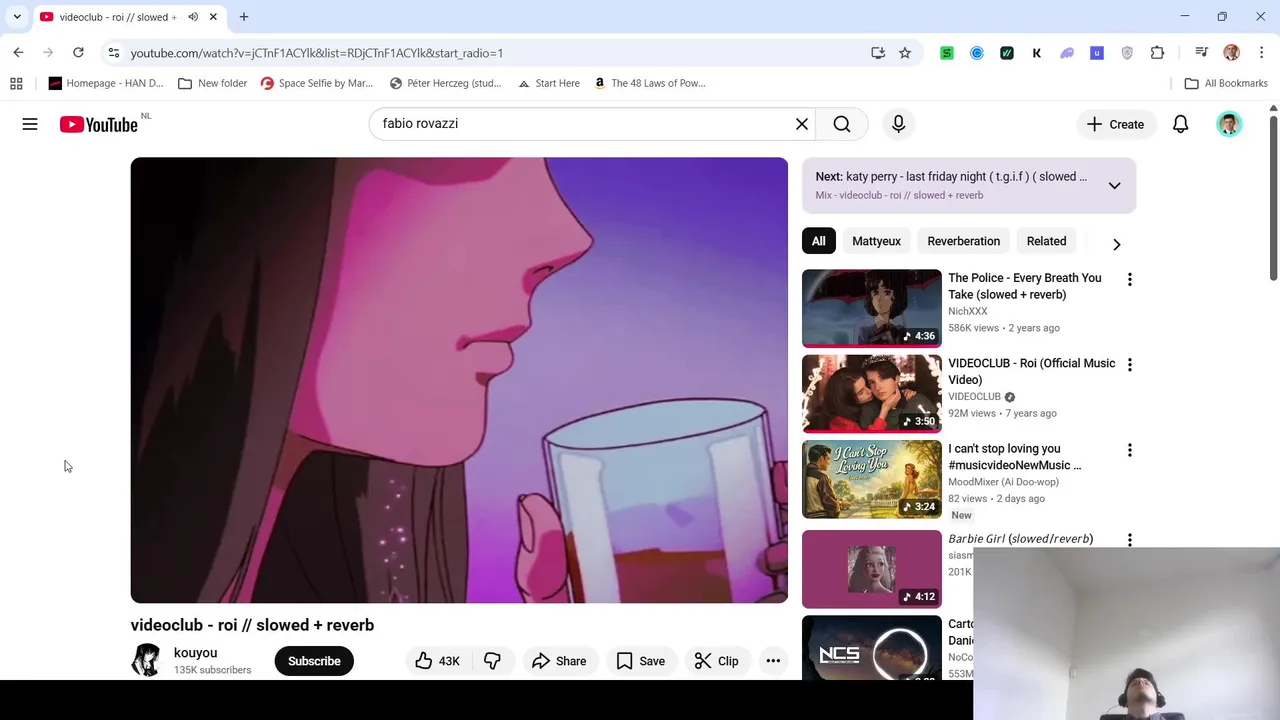Click the video player to pause
The height and width of the screenshot is (720, 1280).
click(x=459, y=380)
